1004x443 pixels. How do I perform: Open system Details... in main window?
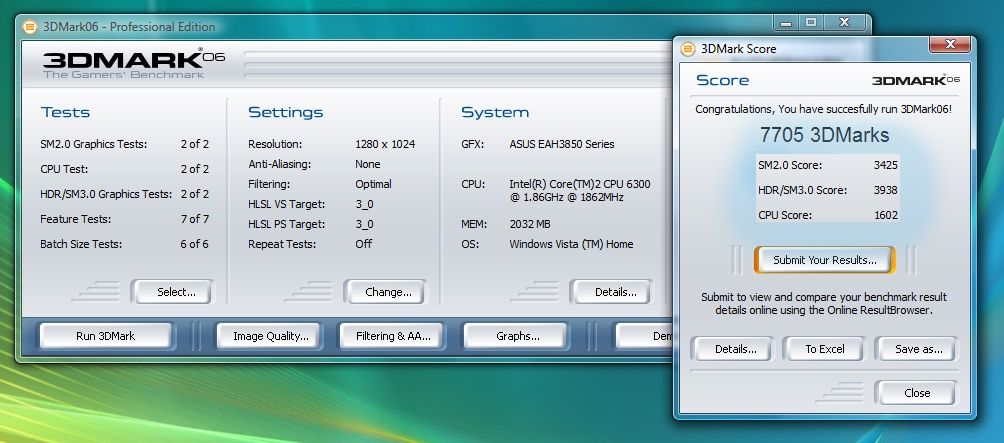[x=611, y=292]
